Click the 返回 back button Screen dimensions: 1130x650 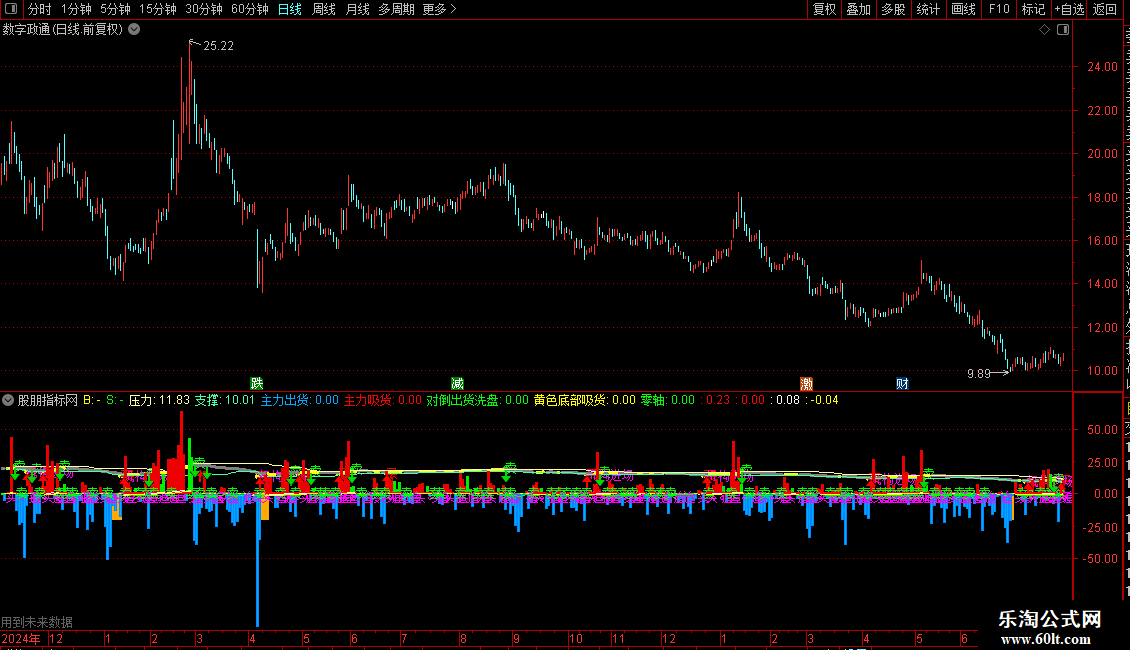point(1104,9)
